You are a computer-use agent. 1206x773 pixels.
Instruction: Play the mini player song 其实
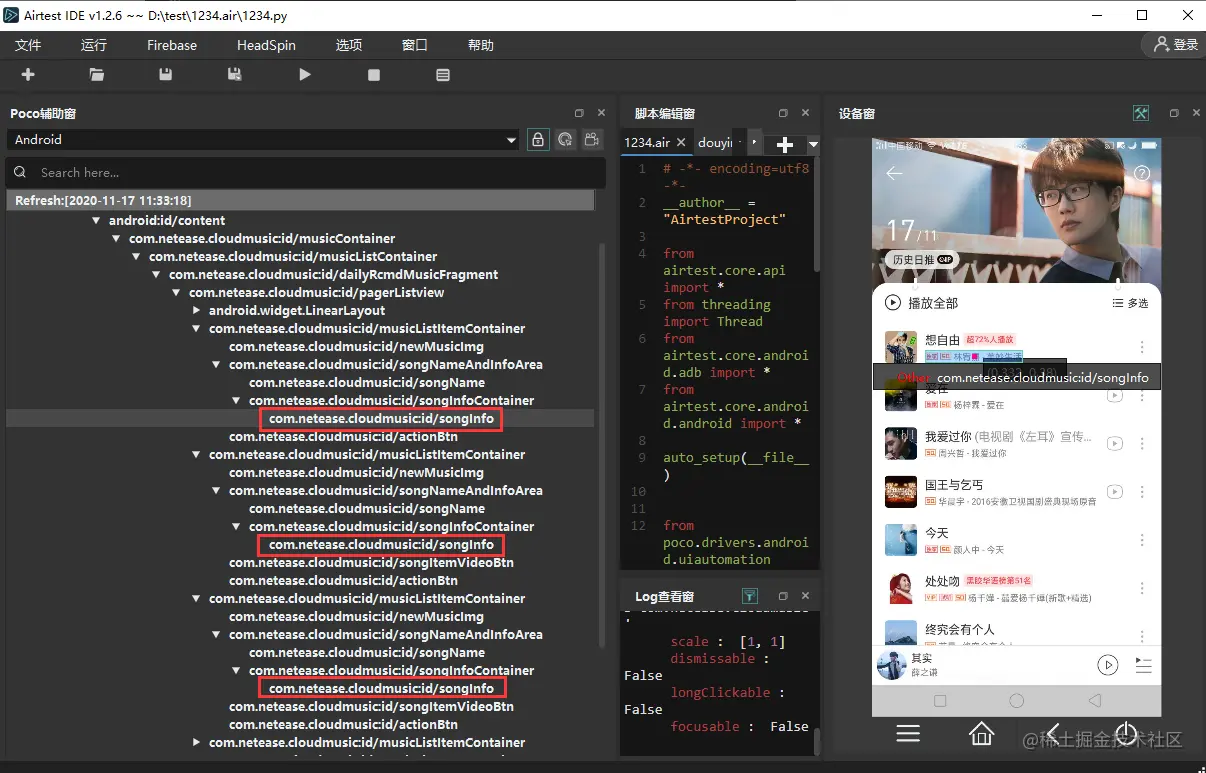[x=1107, y=665]
